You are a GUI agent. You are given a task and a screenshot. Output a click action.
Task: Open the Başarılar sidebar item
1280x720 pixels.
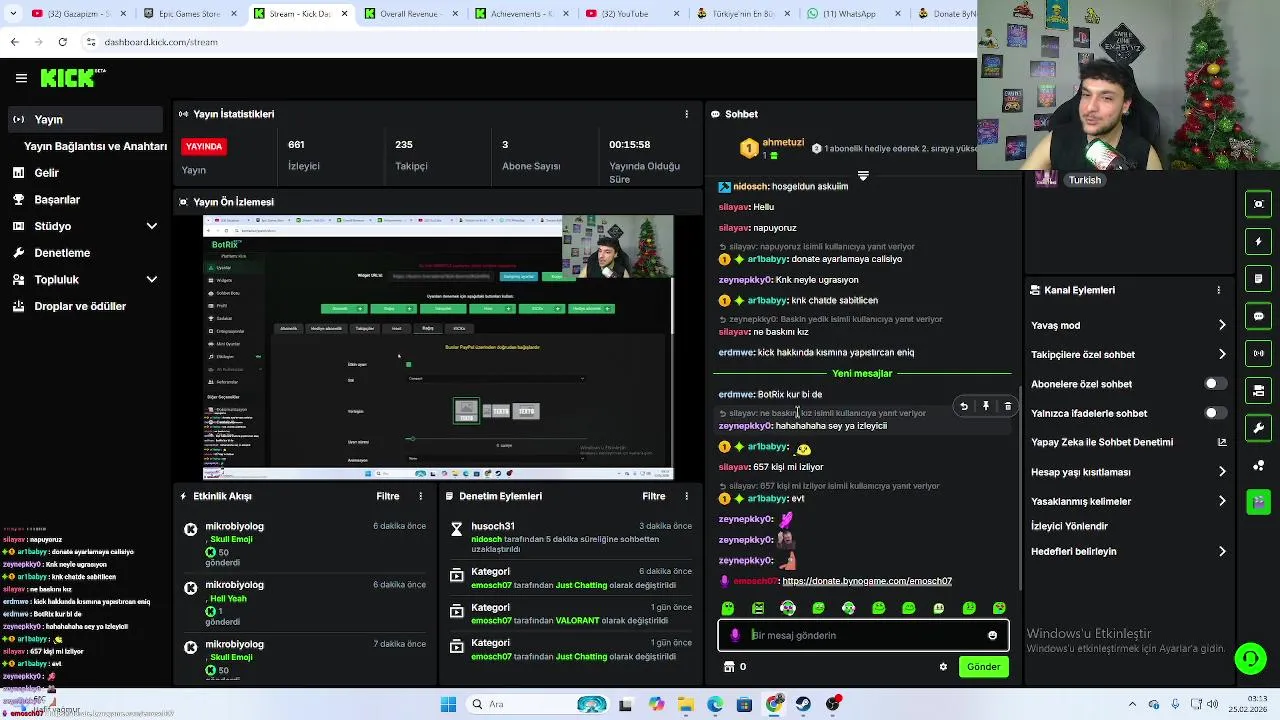[57, 200]
